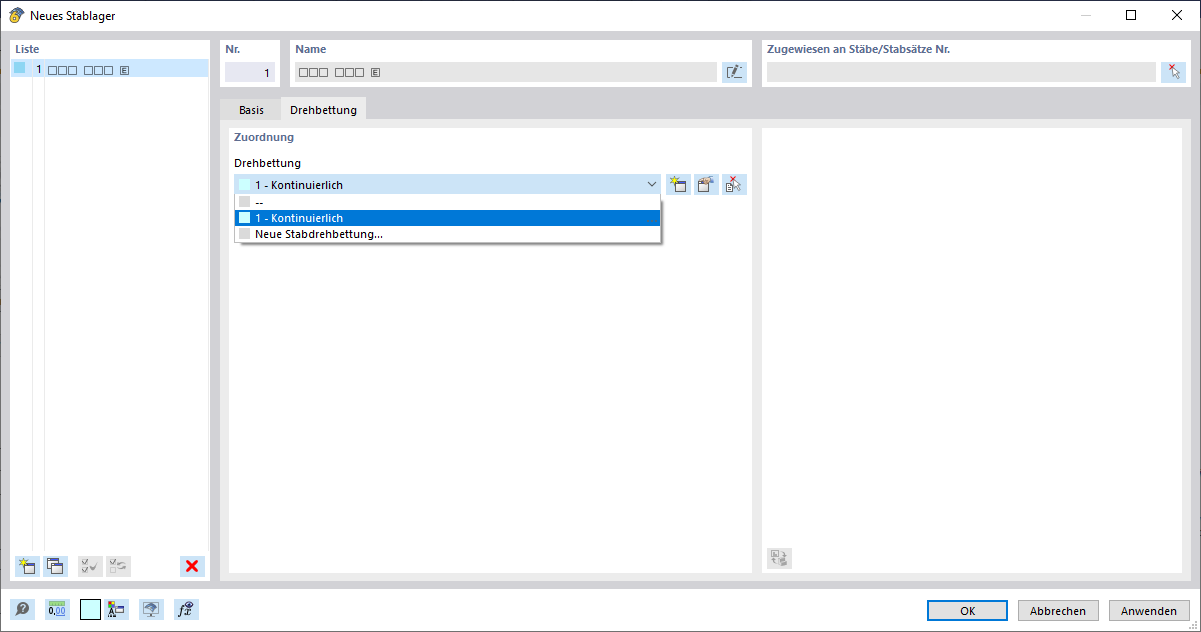Maximize the Neues Stablager window
The height and width of the screenshot is (632, 1201).
(x=1131, y=15)
